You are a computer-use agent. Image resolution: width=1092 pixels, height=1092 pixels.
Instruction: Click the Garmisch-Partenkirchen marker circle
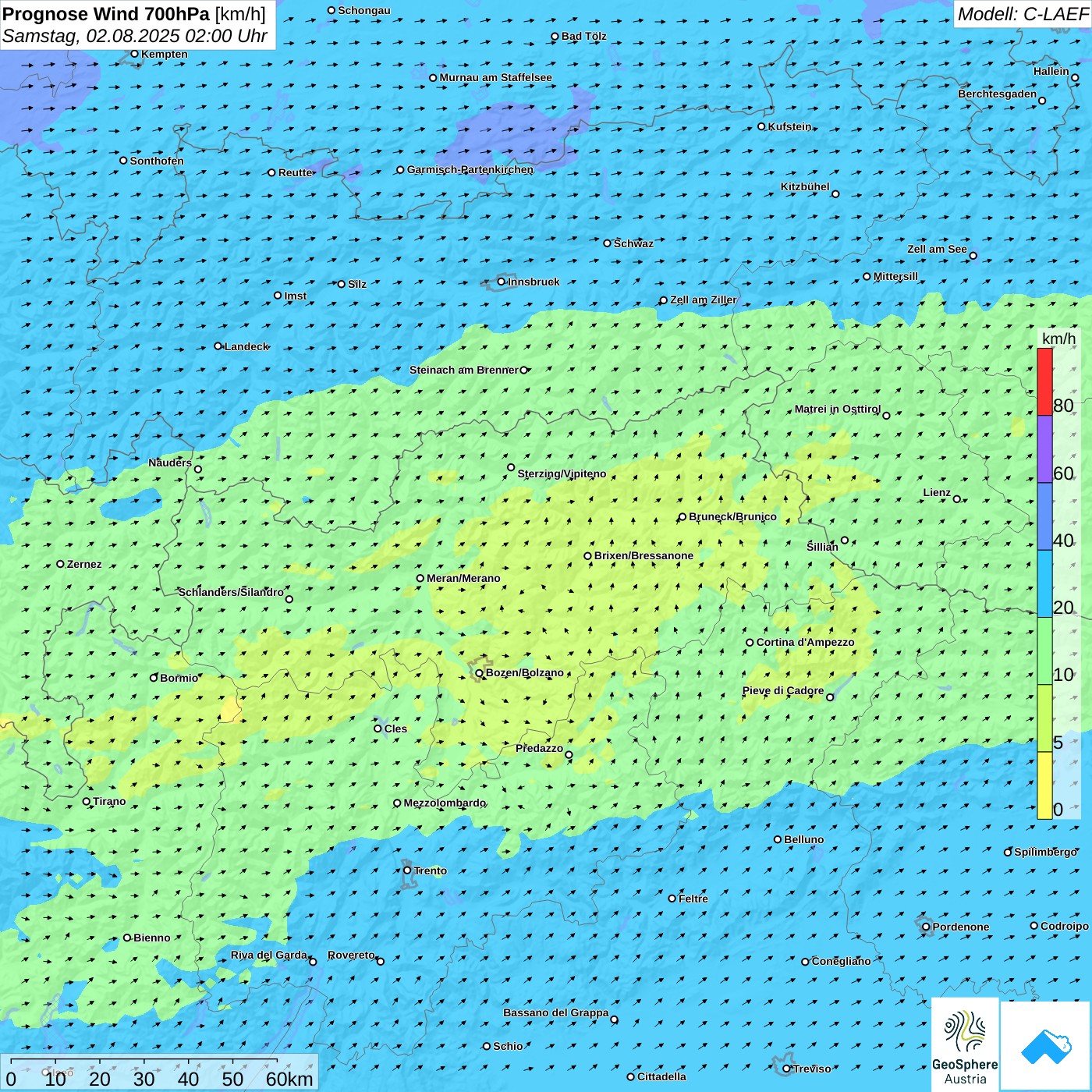point(400,170)
